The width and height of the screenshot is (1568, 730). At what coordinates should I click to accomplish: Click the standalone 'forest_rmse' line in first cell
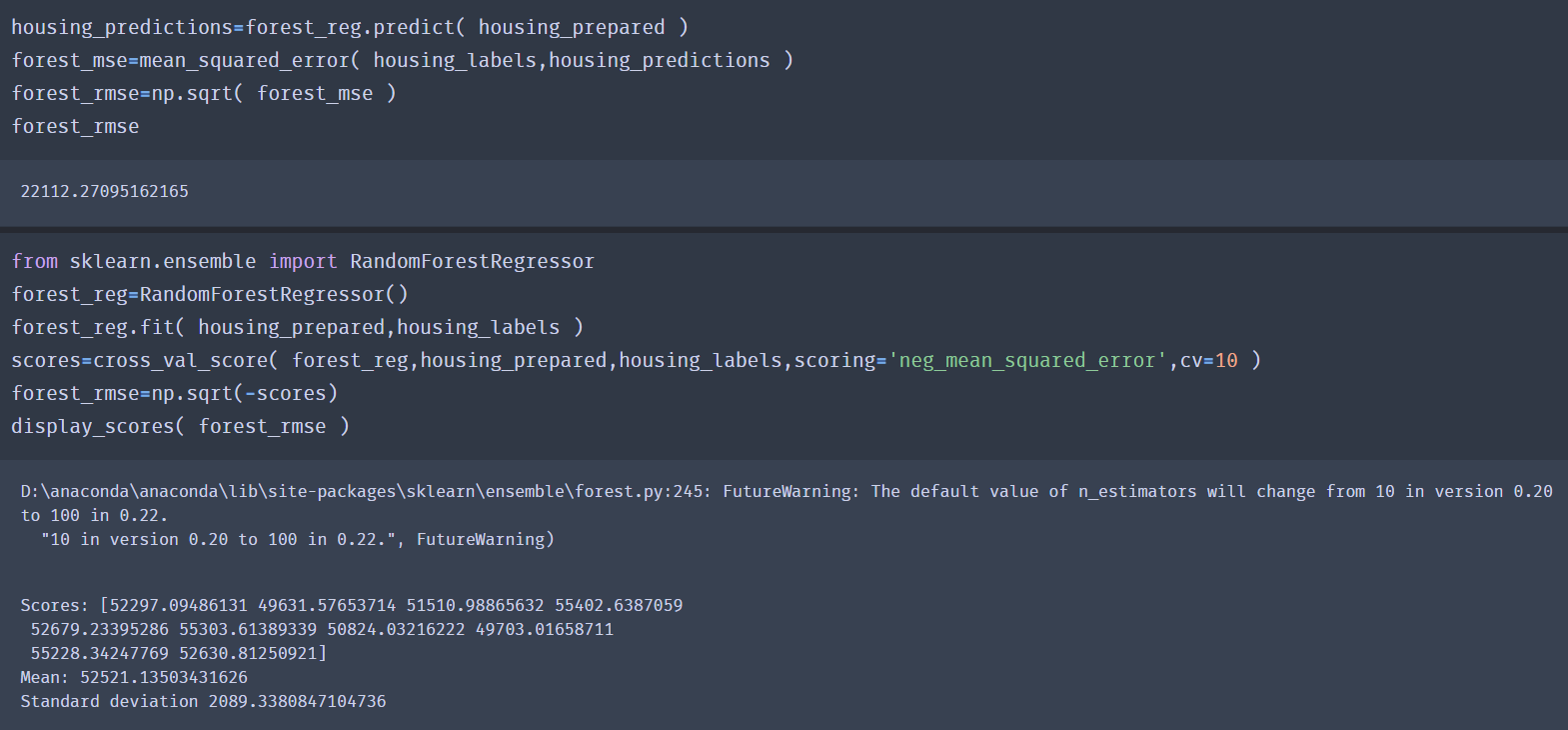[75, 127]
